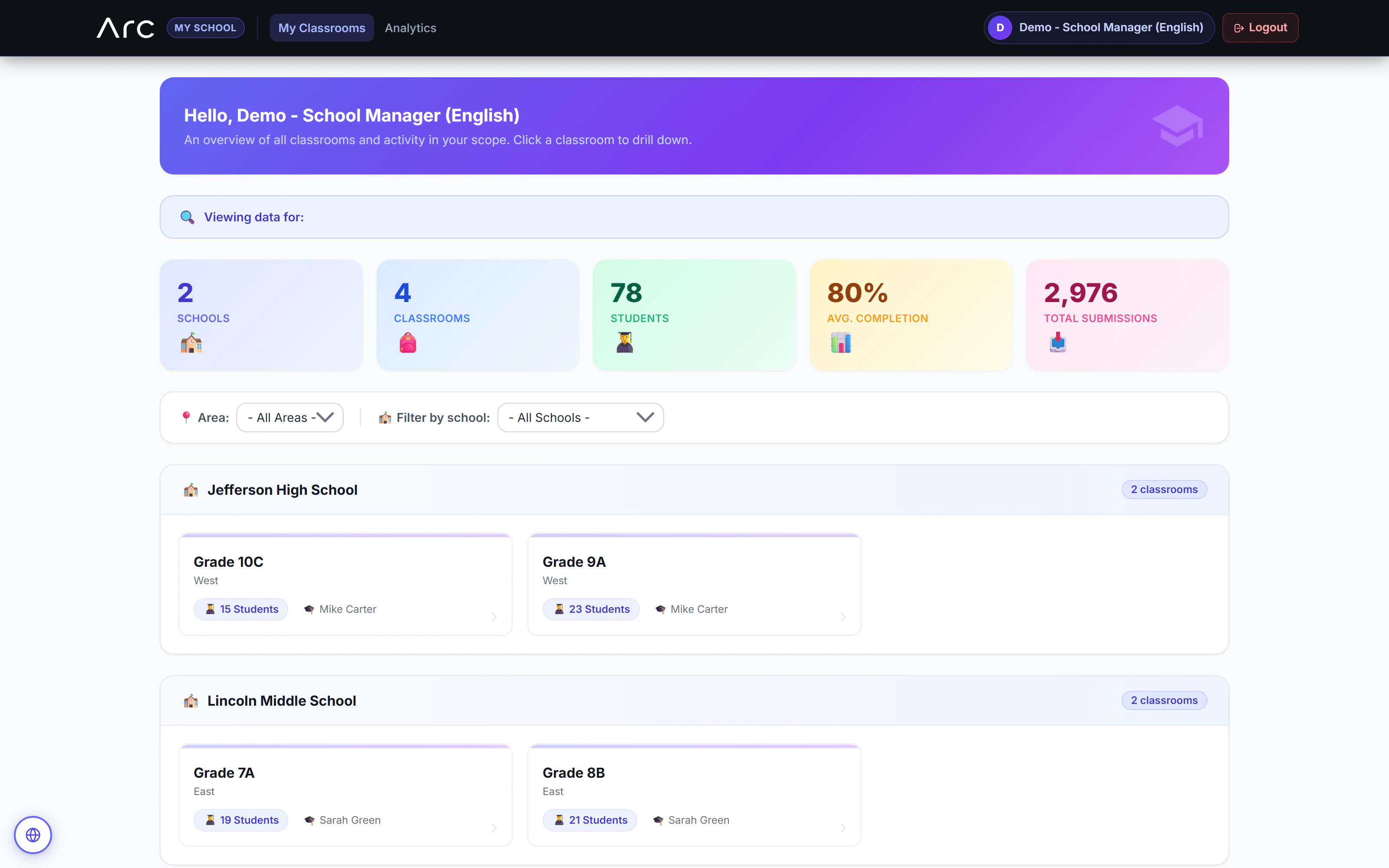This screenshot has width=1389, height=868.
Task: Click the 2 Schools value
Action: coord(185,293)
